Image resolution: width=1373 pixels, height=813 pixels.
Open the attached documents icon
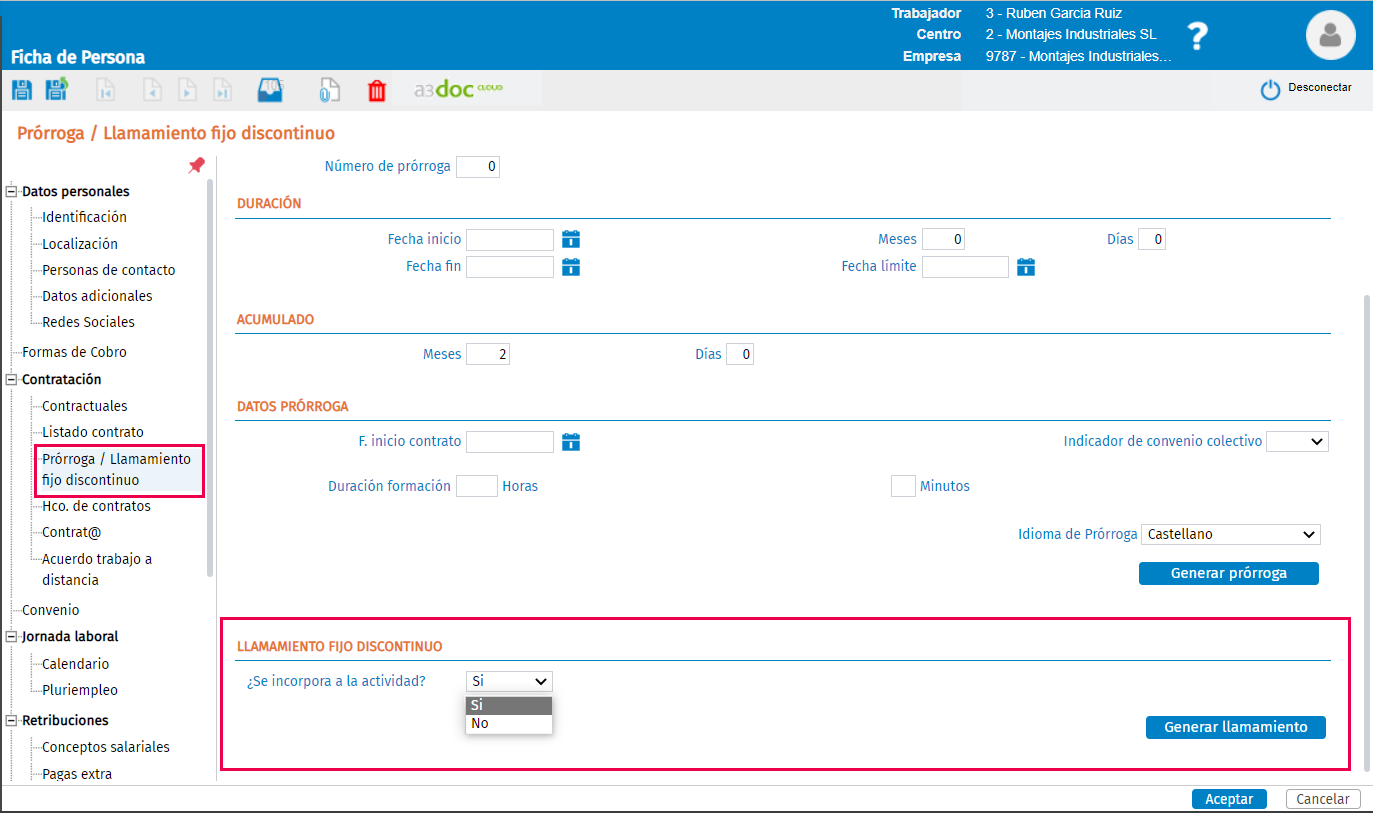click(329, 90)
